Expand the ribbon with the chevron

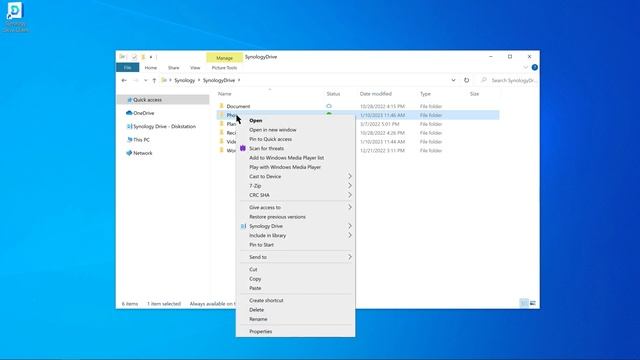pos(526,67)
